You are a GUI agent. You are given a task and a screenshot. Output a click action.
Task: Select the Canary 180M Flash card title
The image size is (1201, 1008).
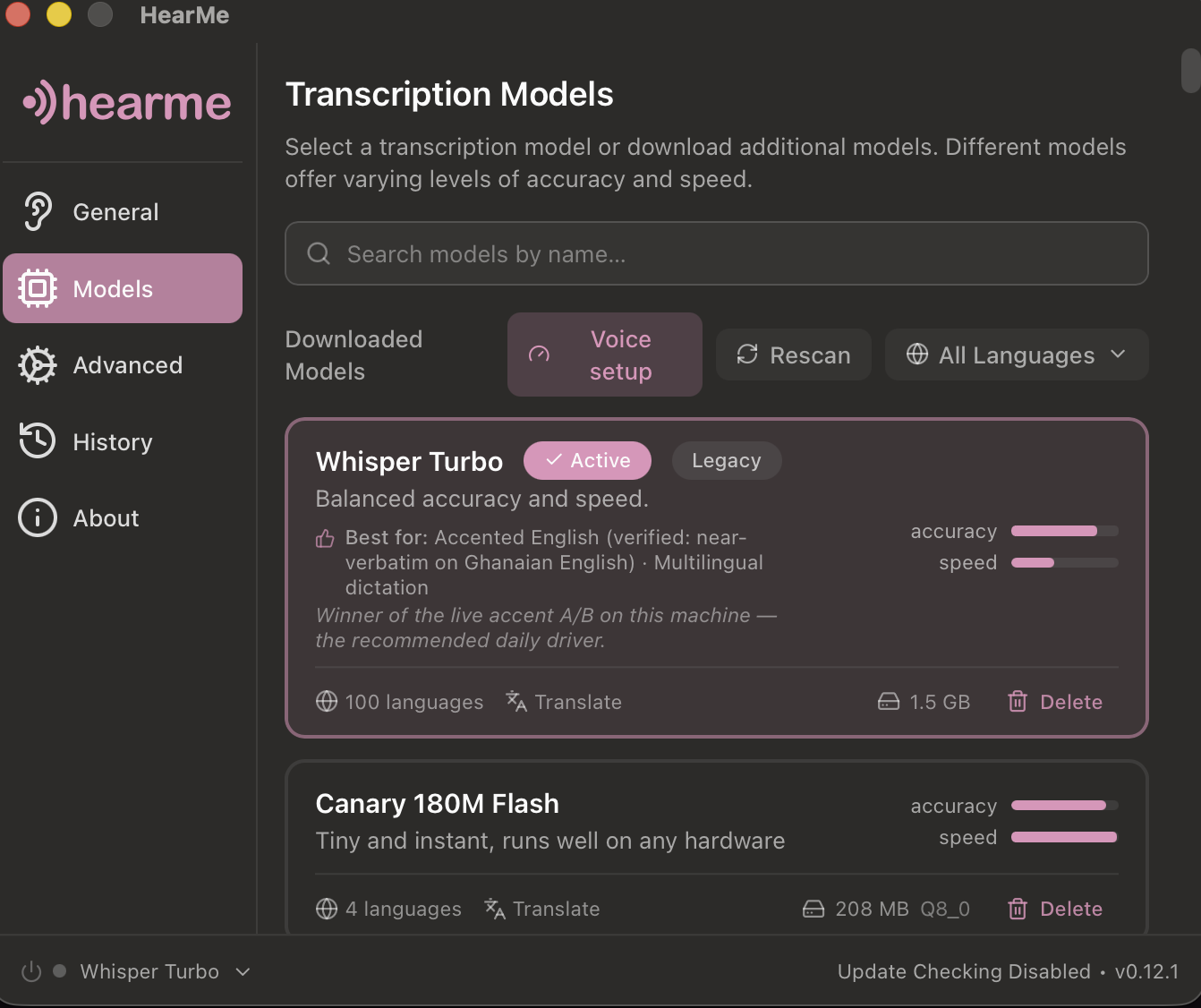click(438, 804)
